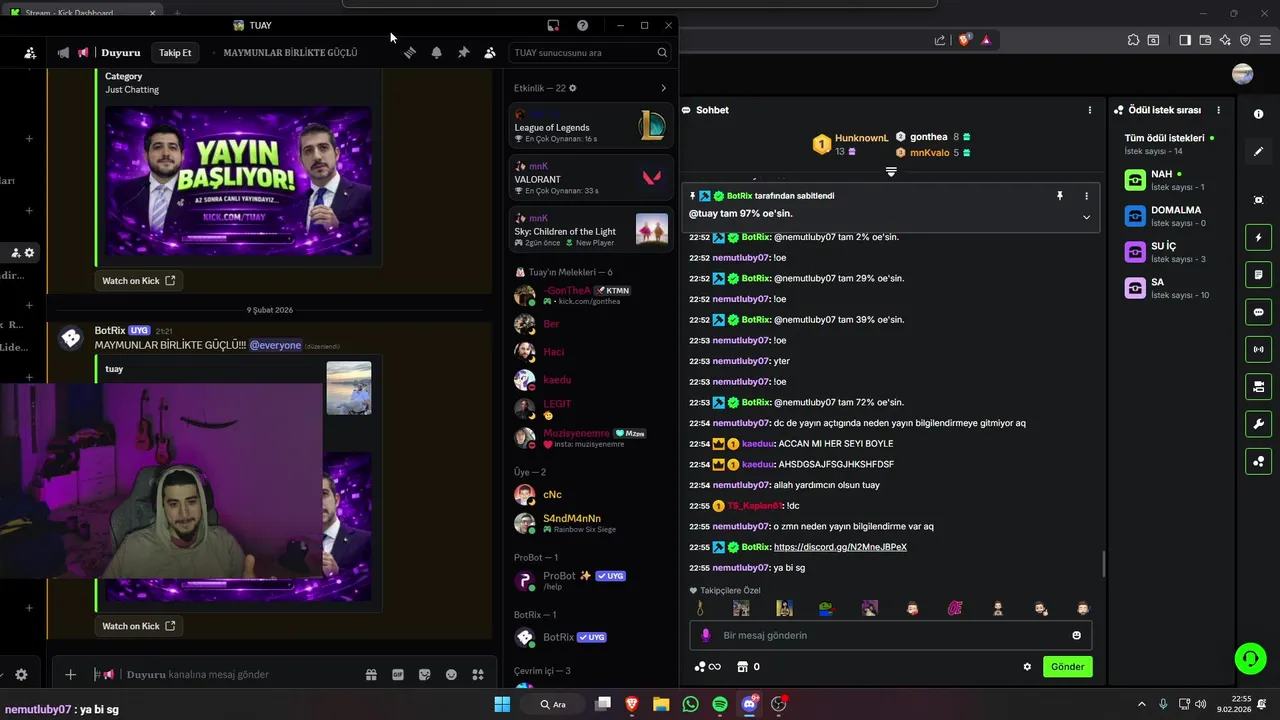Toggle Discord member list icon
This screenshot has height=720, width=1280.
click(489, 52)
